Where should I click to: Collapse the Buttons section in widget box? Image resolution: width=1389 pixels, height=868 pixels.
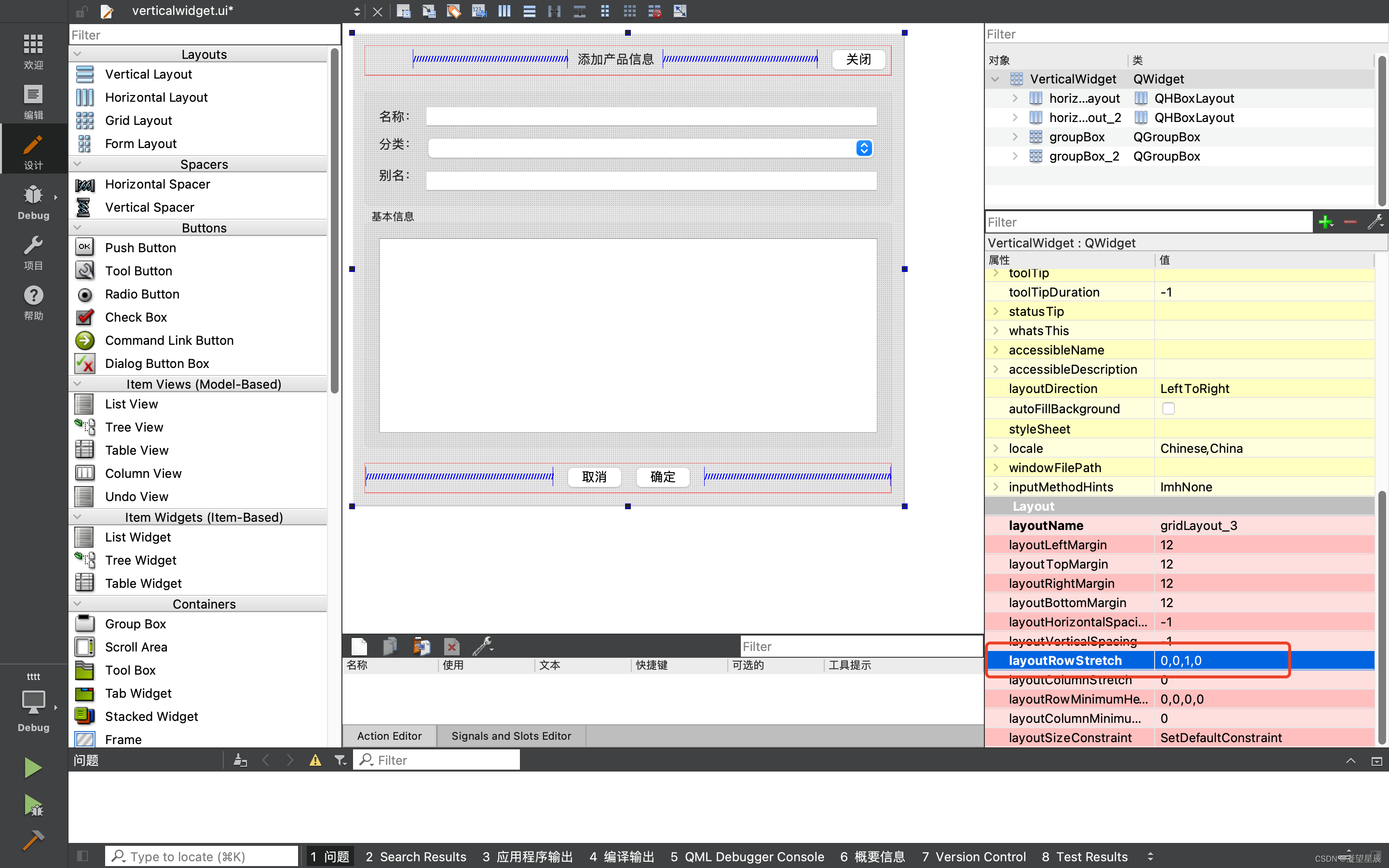click(78, 227)
